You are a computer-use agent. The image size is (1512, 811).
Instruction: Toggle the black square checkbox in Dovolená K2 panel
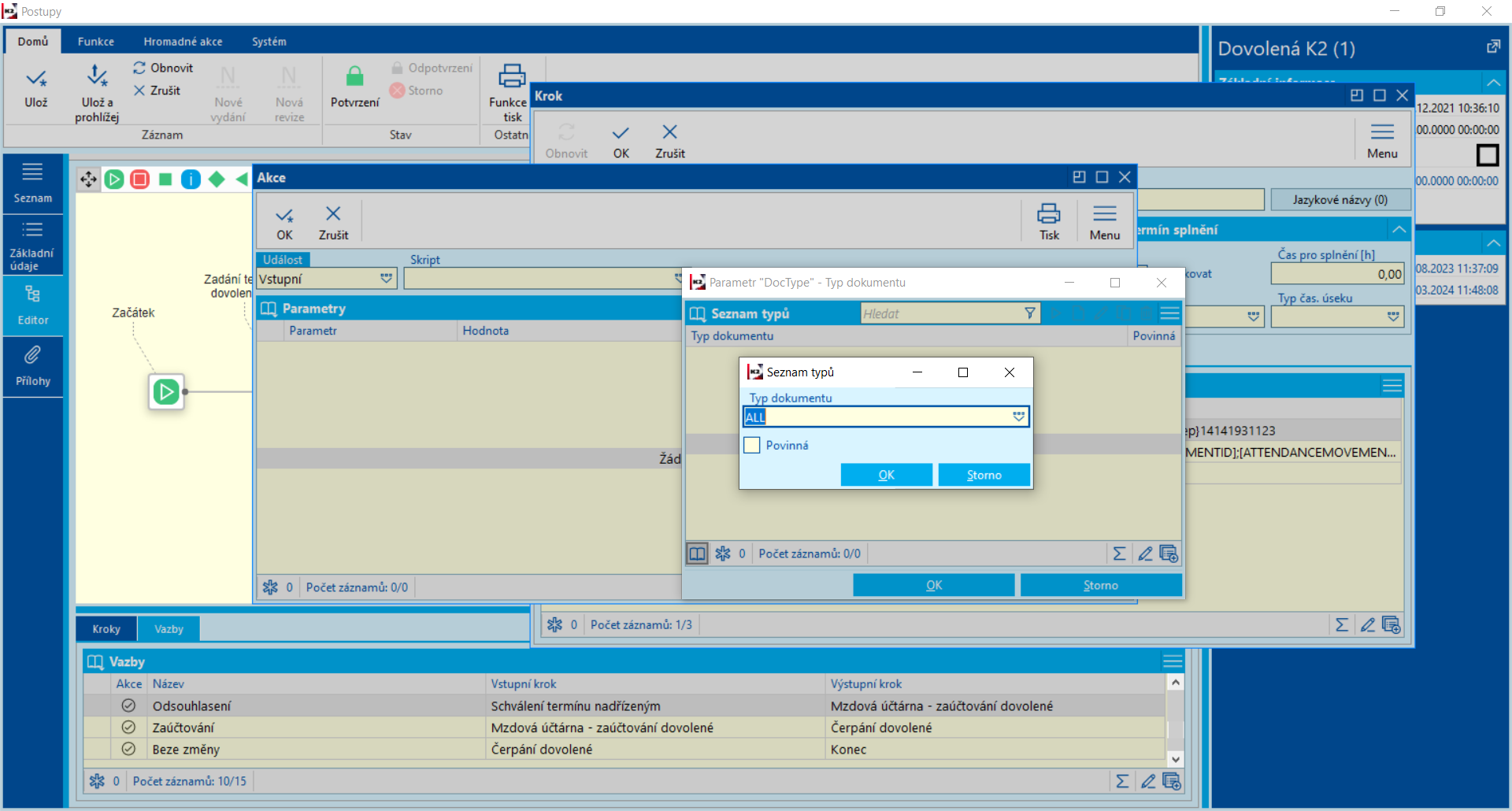point(1488,155)
